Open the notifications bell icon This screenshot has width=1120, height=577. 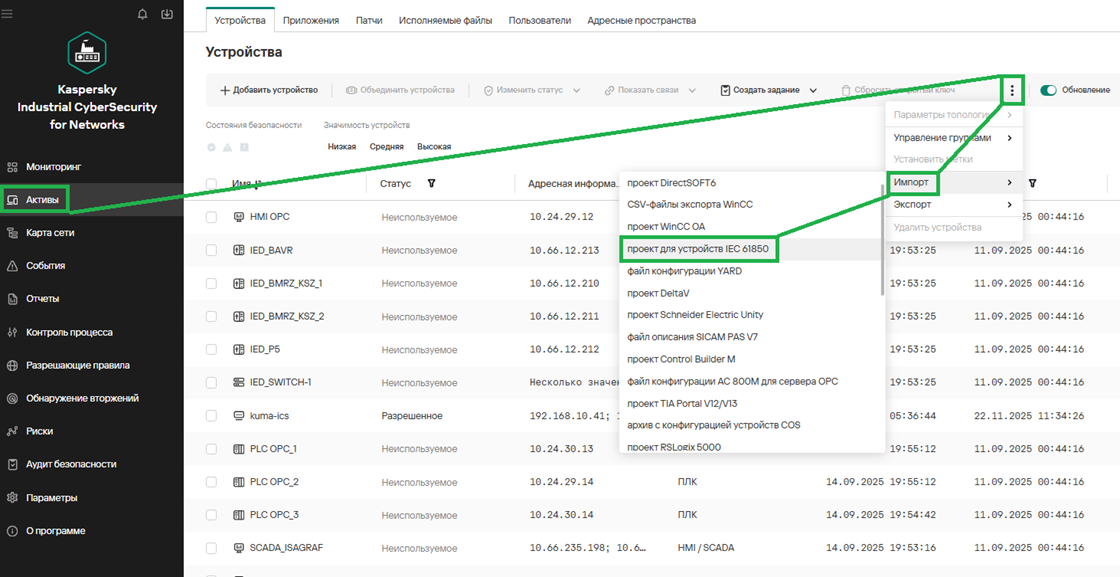pyautogui.click(x=142, y=14)
